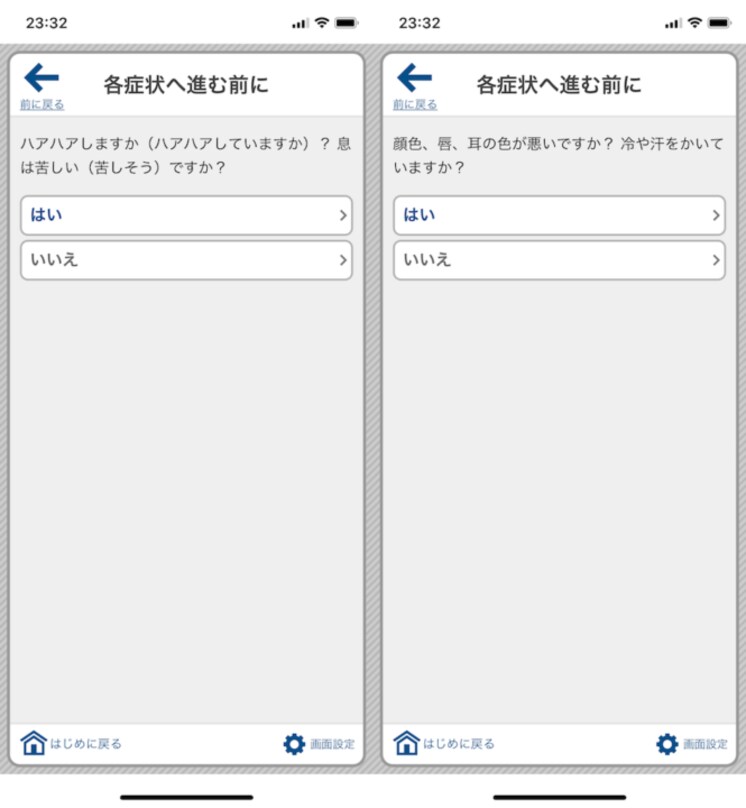Tap chevron on right screen's はい row

[x=716, y=215]
